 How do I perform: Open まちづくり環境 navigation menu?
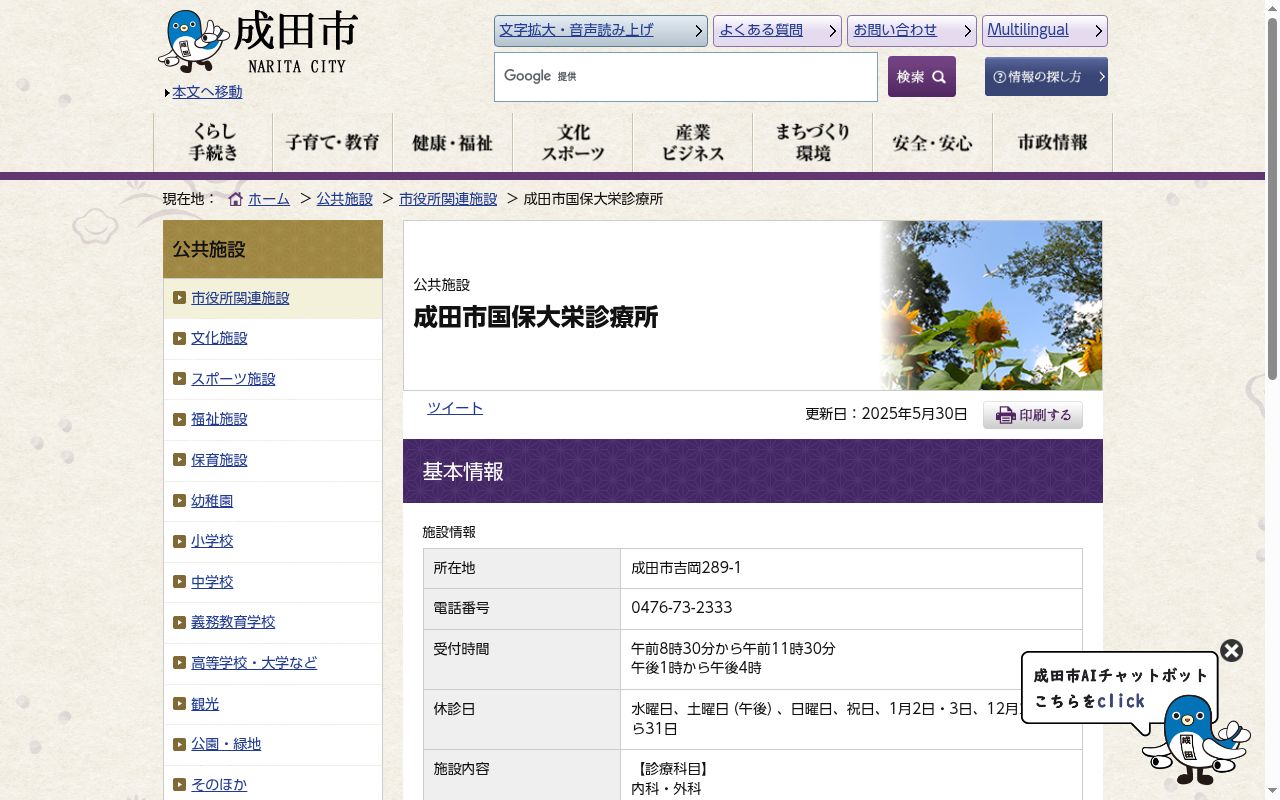coord(812,142)
